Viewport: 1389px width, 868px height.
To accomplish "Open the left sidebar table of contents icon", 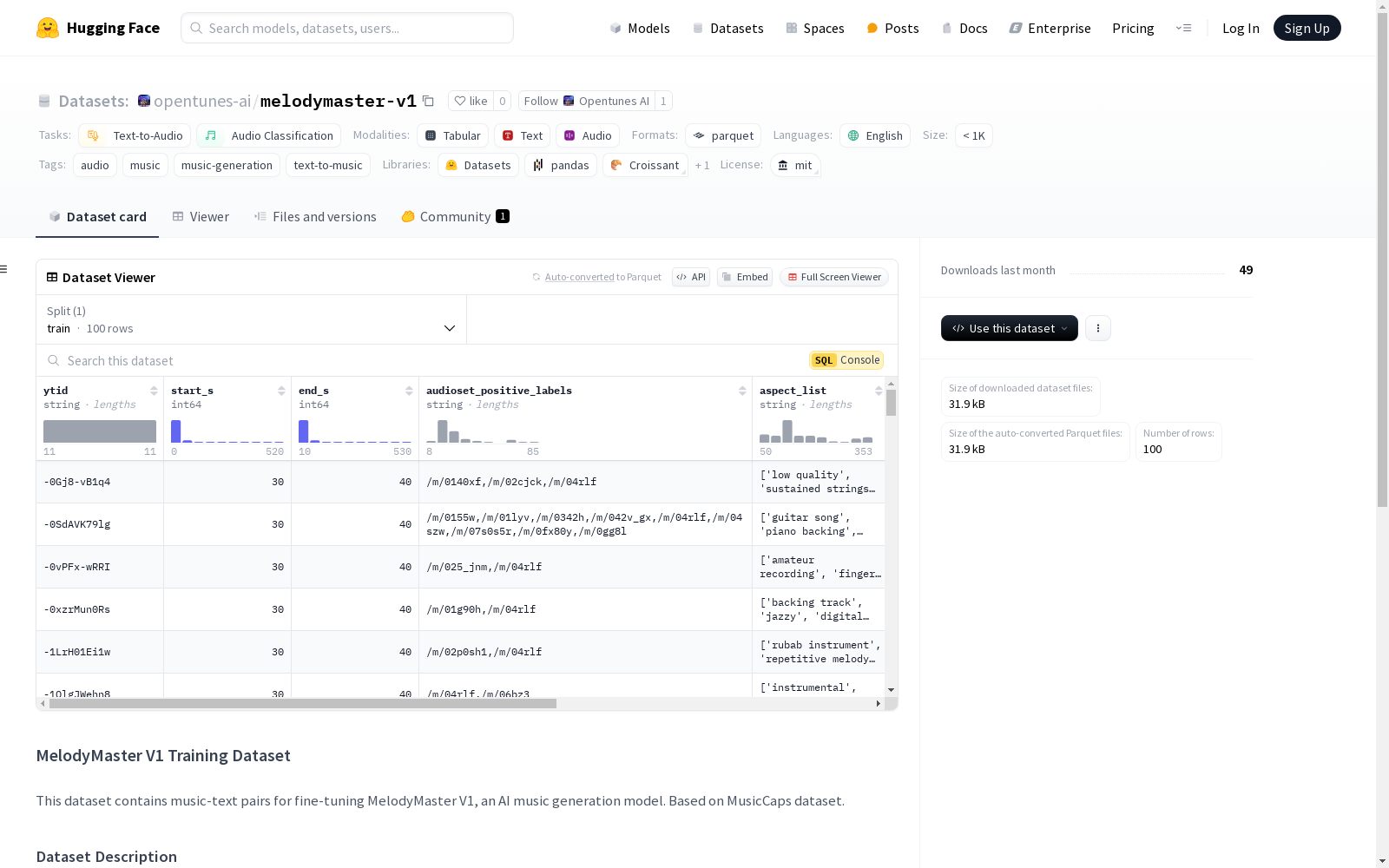I will coord(4,269).
